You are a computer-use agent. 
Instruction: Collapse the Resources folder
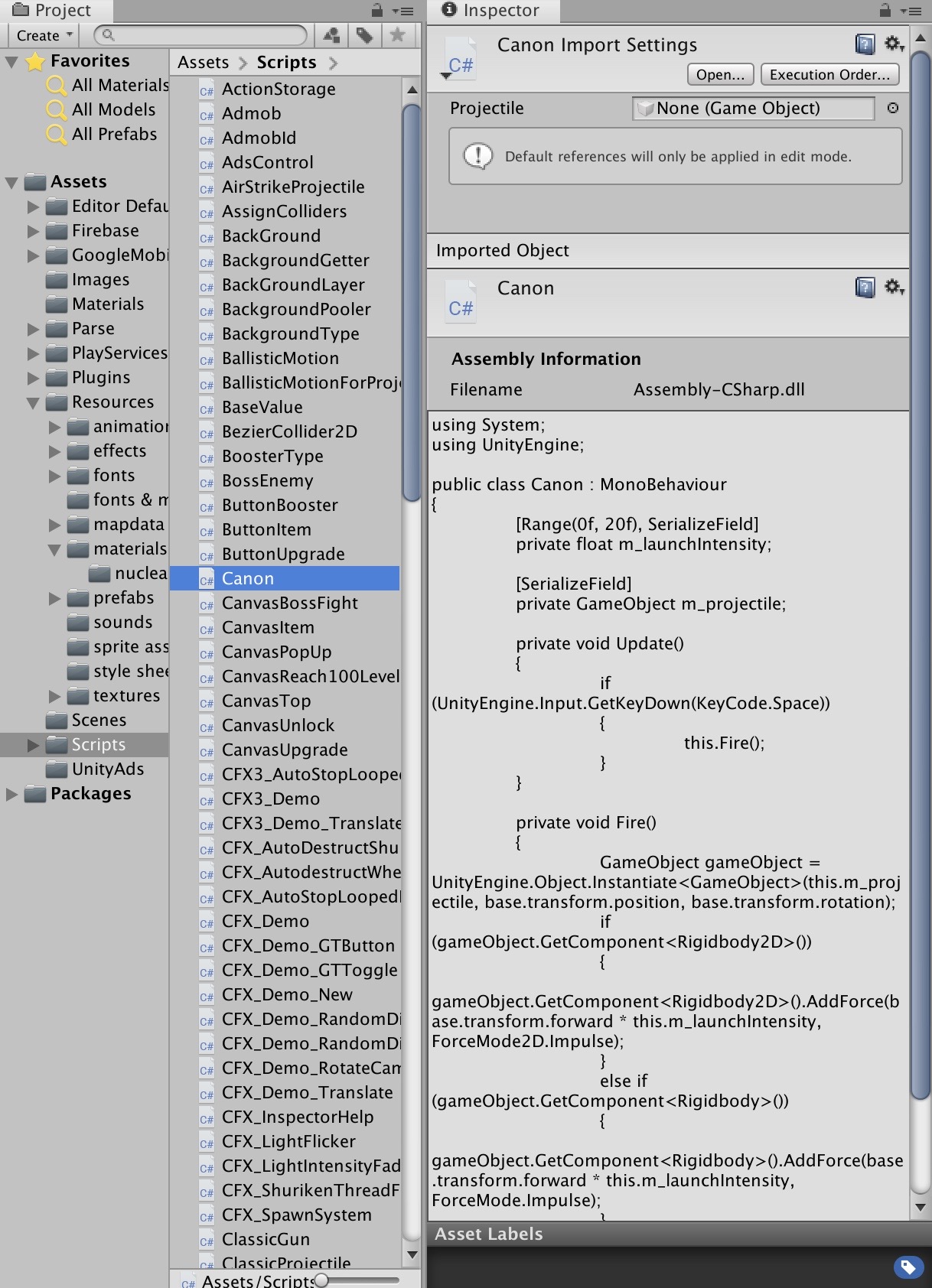33,402
